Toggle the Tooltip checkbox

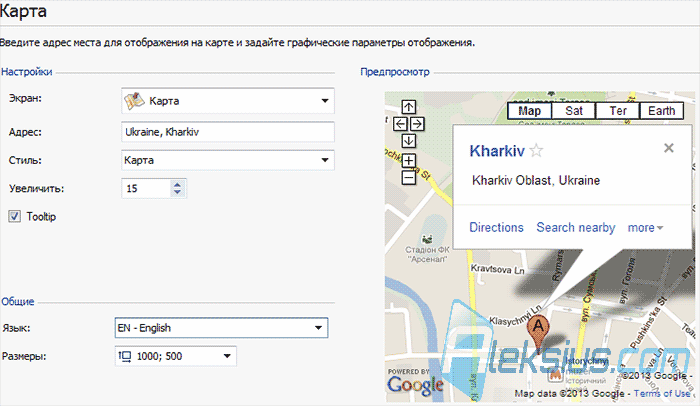coord(14,217)
